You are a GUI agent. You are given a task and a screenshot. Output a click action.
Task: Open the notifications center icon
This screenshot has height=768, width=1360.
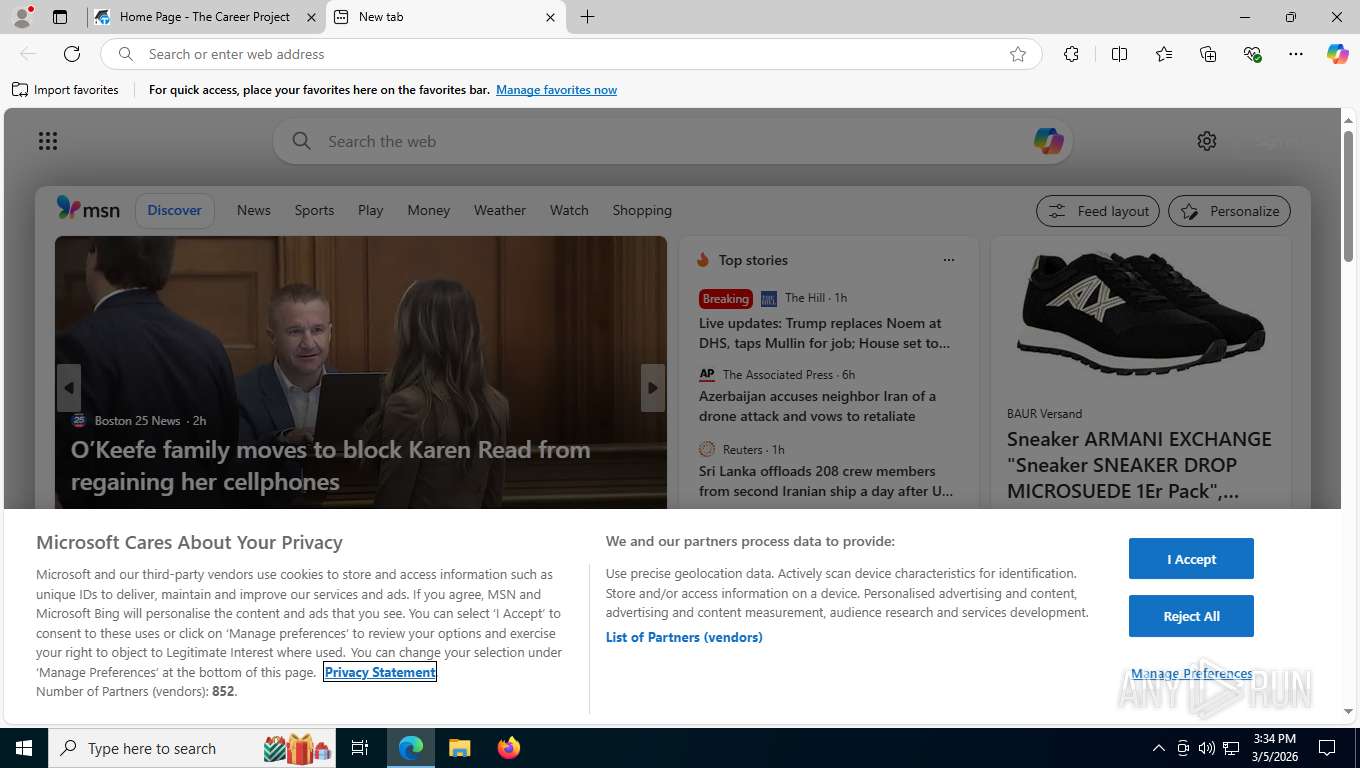click(1327, 748)
